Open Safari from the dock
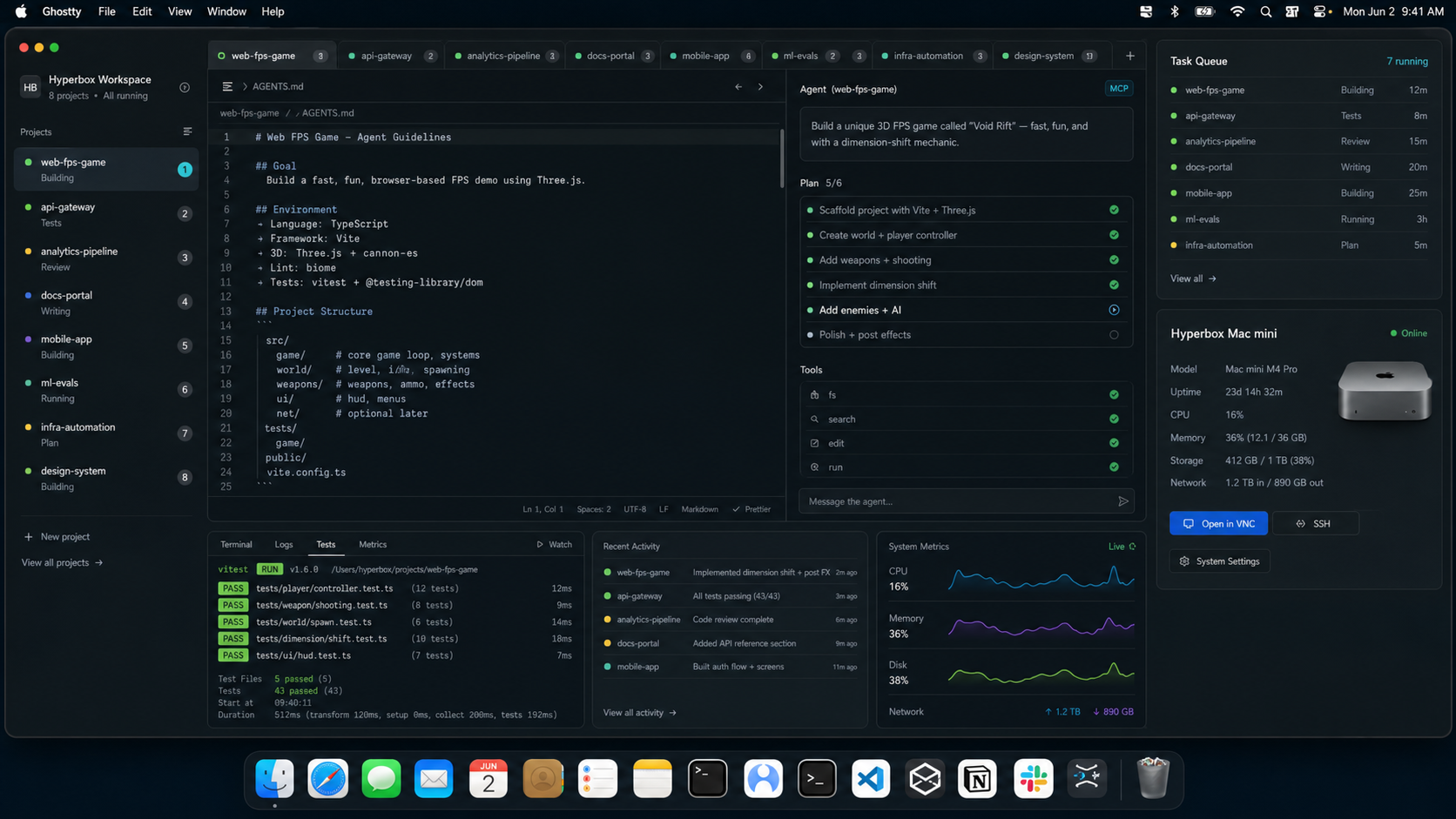1456x819 pixels. click(x=328, y=778)
